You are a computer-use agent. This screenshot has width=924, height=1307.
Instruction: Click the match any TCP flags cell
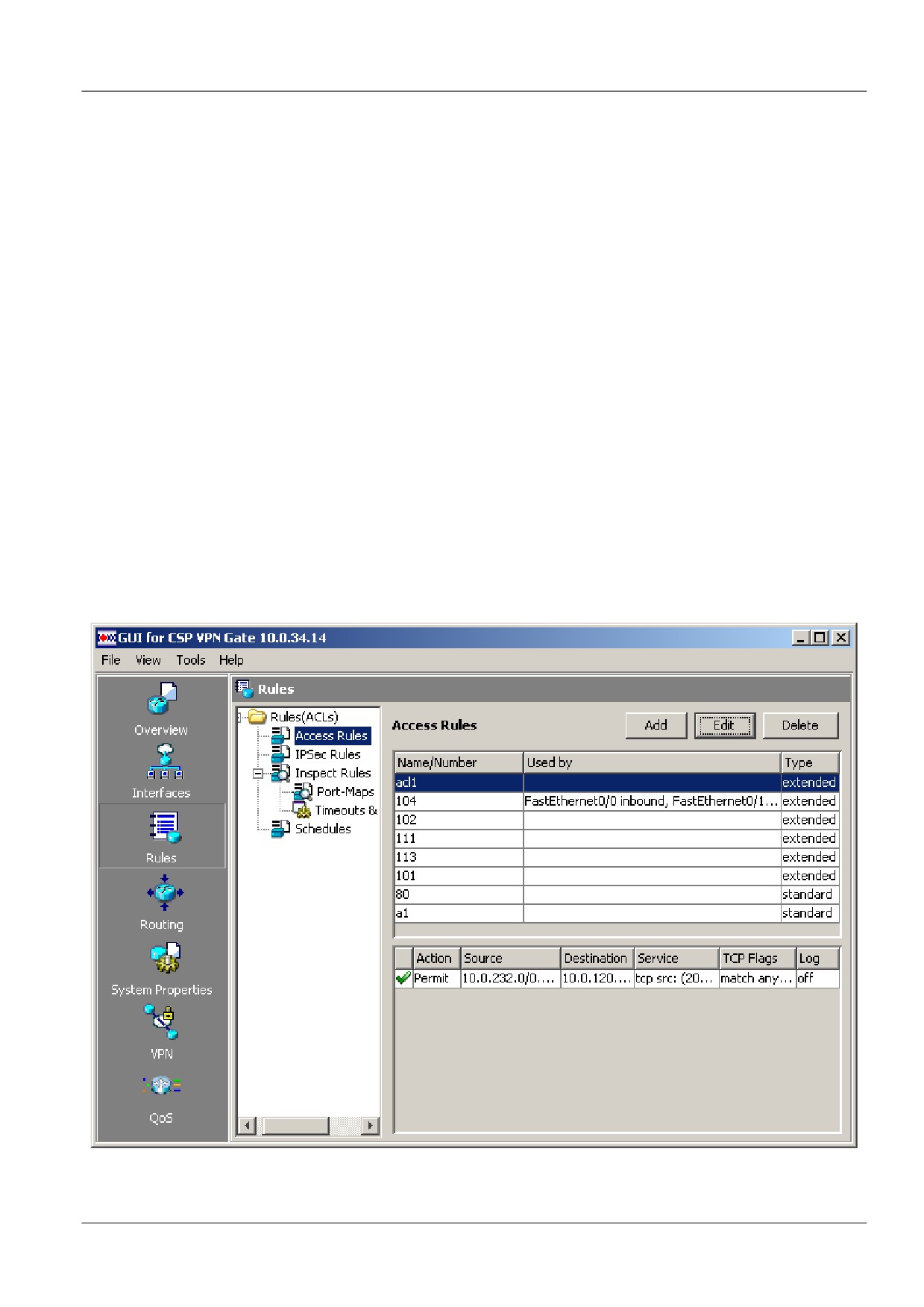click(x=757, y=978)
